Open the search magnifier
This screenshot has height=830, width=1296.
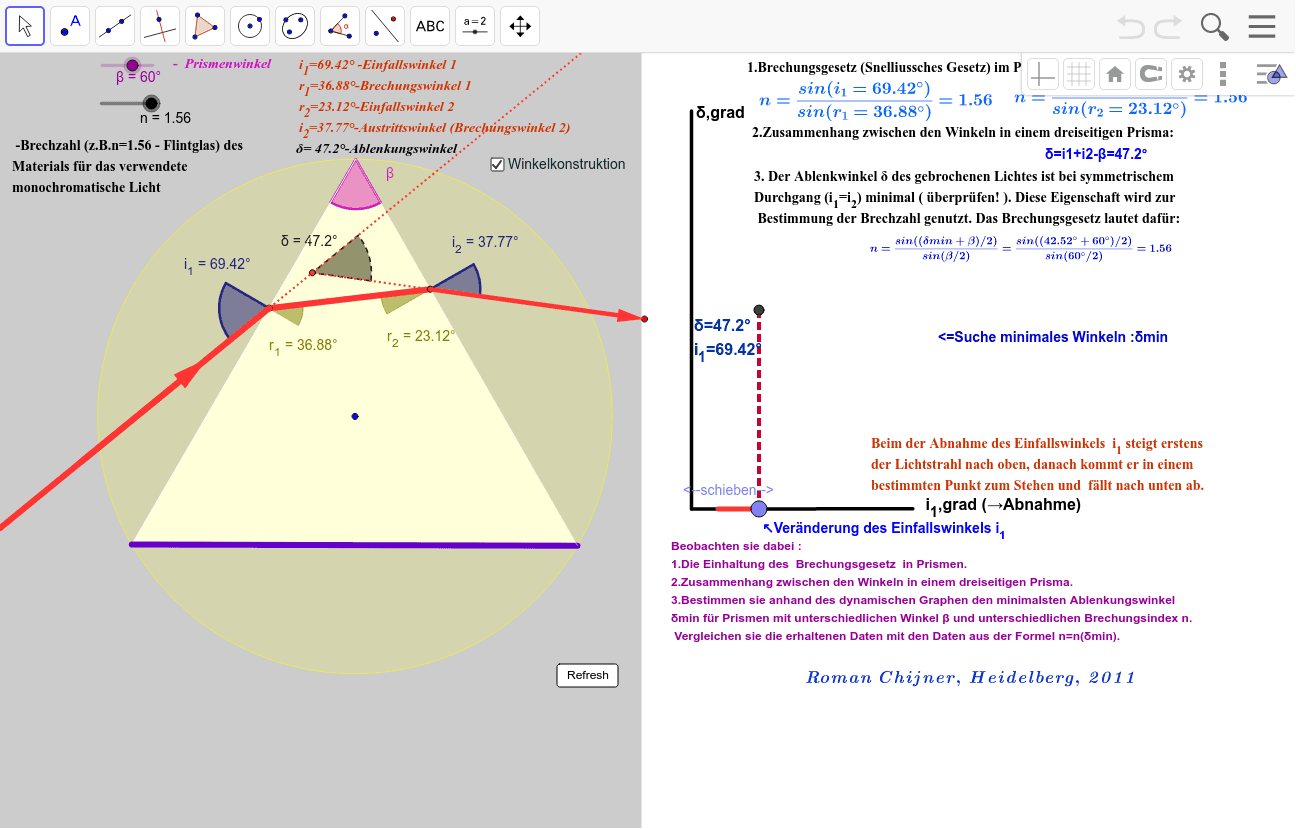tap(1215, 27)
